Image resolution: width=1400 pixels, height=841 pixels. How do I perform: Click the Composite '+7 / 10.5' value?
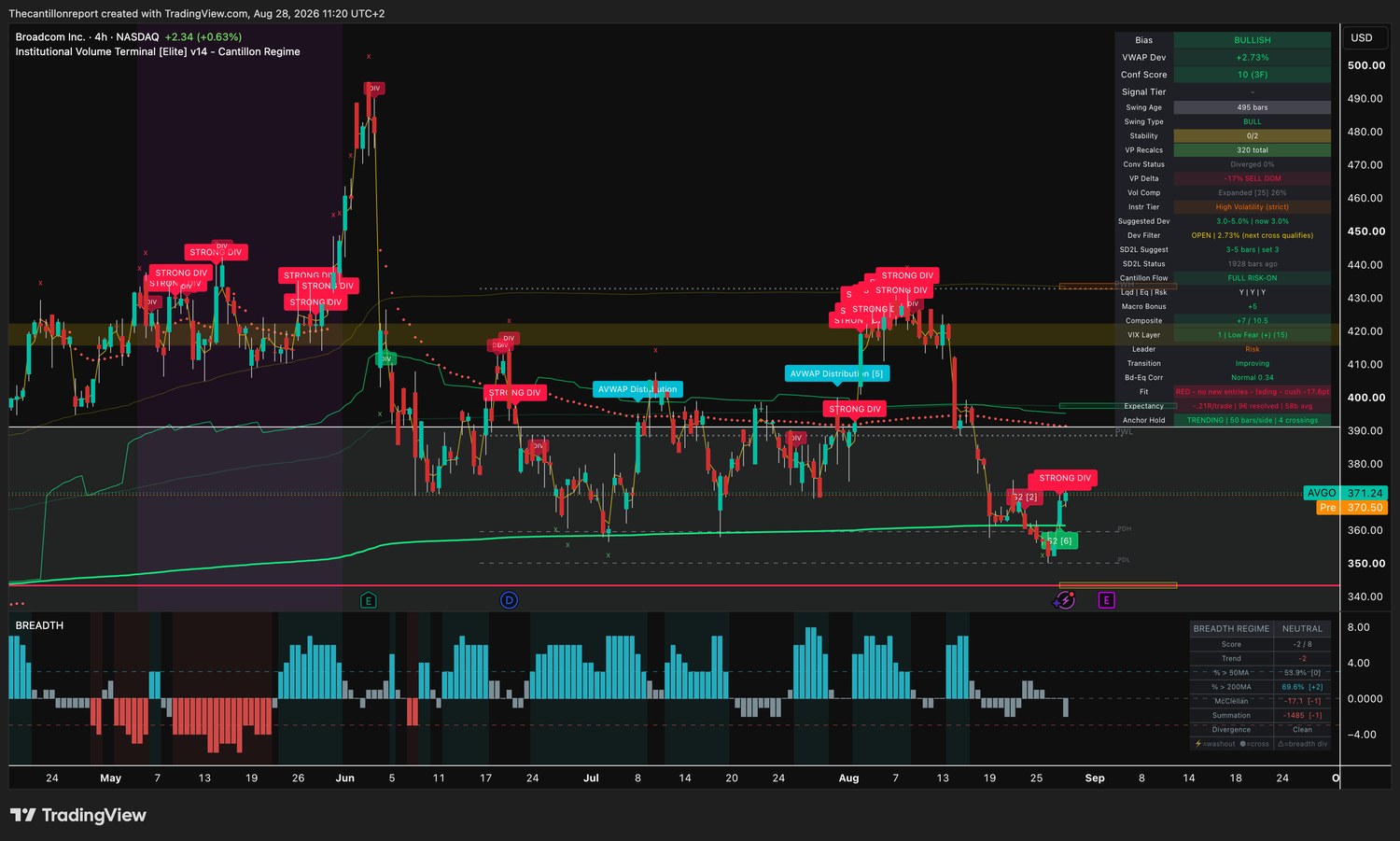pos(1252,321)
